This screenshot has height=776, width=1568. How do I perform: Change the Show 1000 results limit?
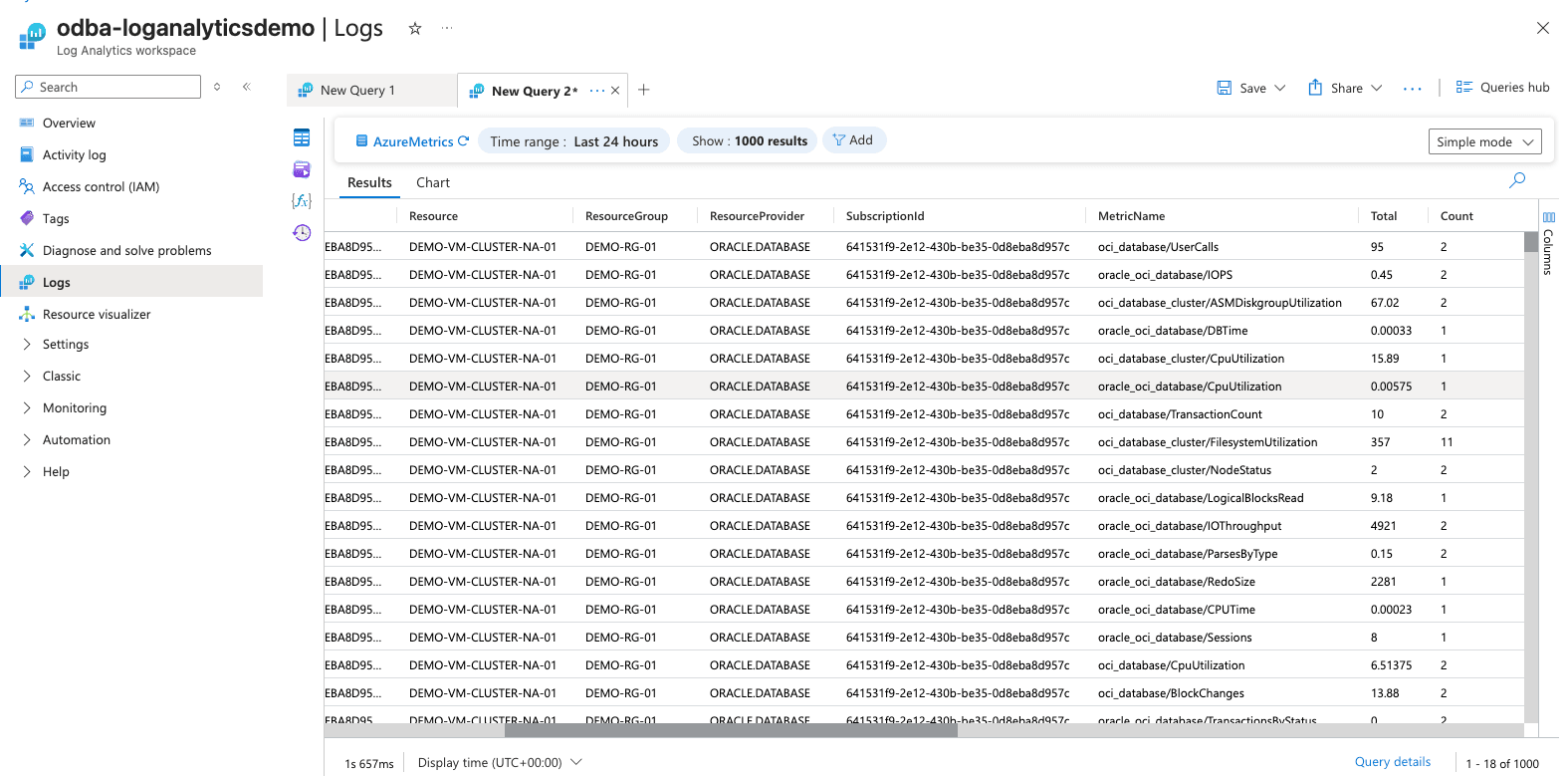pos(749,140)
